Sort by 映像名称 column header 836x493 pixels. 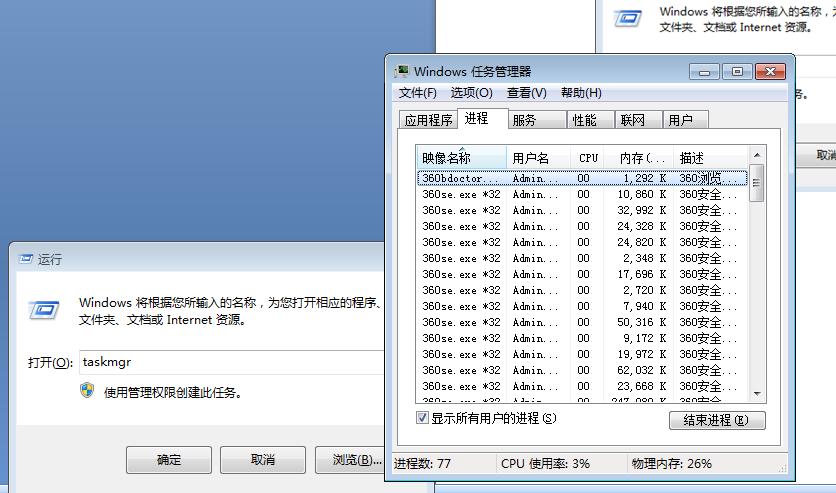pyautogui.click(x=461, y=158)
